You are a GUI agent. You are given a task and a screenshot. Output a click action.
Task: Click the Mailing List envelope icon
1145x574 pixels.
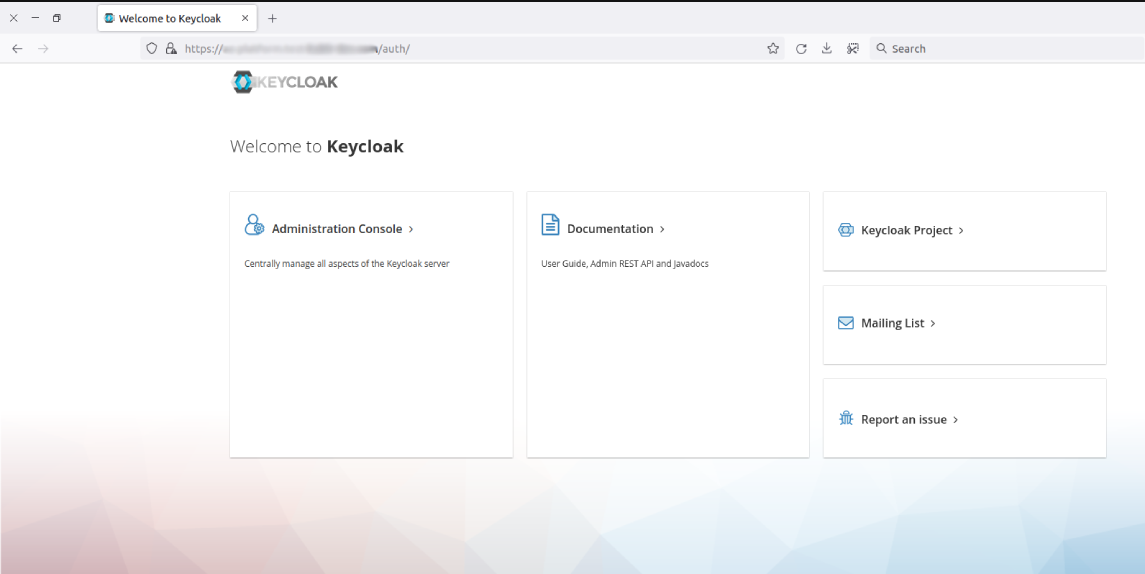click(846, 323)
